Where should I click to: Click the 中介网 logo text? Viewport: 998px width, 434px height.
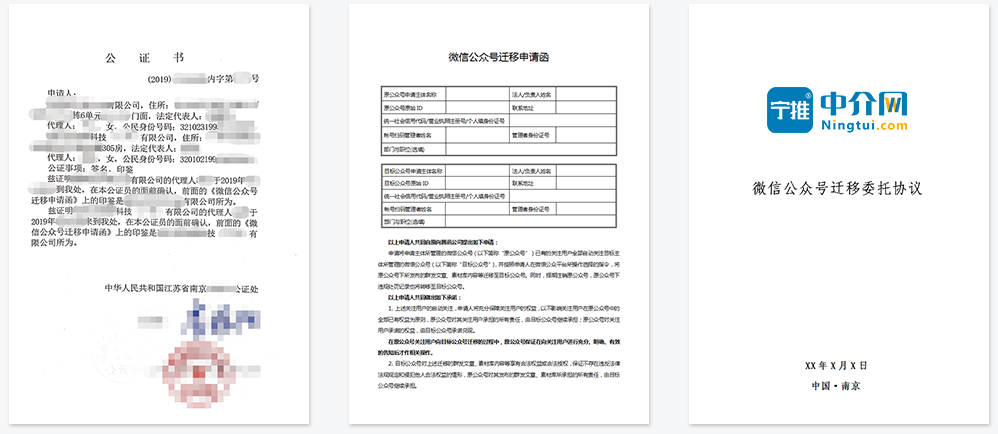[x=863, y=104]
